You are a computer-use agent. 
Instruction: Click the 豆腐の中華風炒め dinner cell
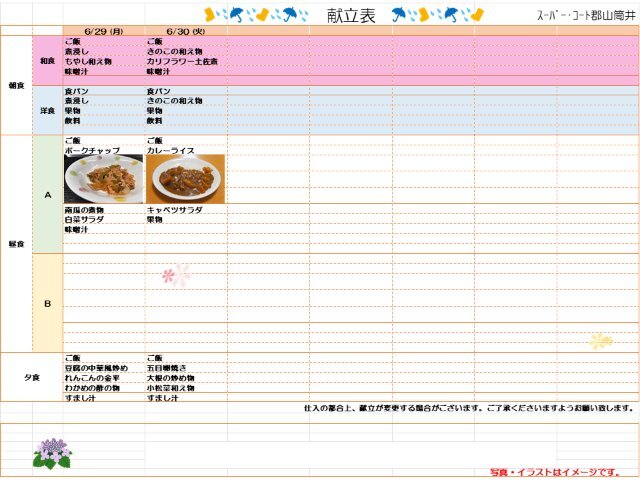pos(96,368)
